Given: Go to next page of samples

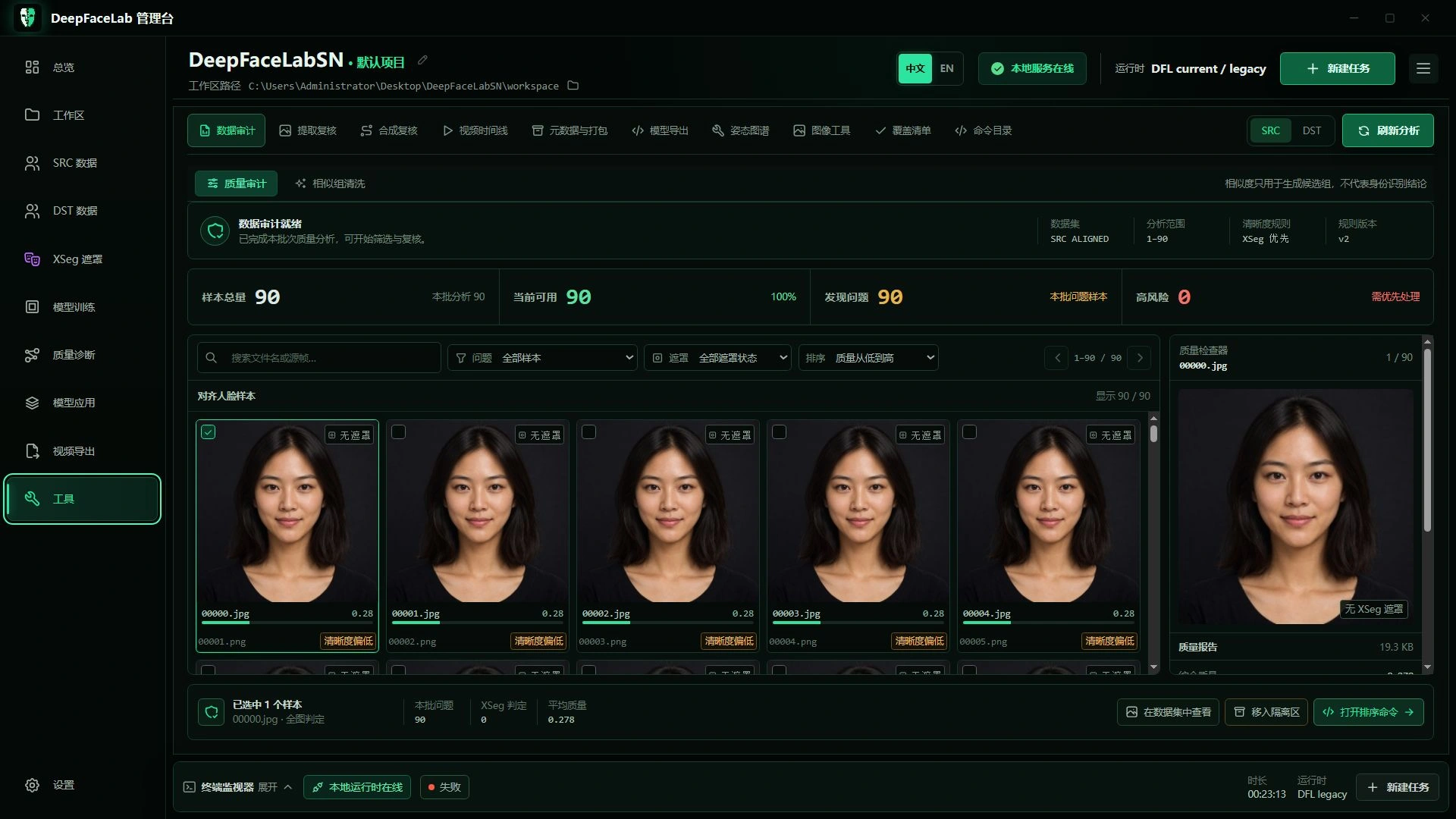Looking at the screenshot, I should pos(1139,358).
